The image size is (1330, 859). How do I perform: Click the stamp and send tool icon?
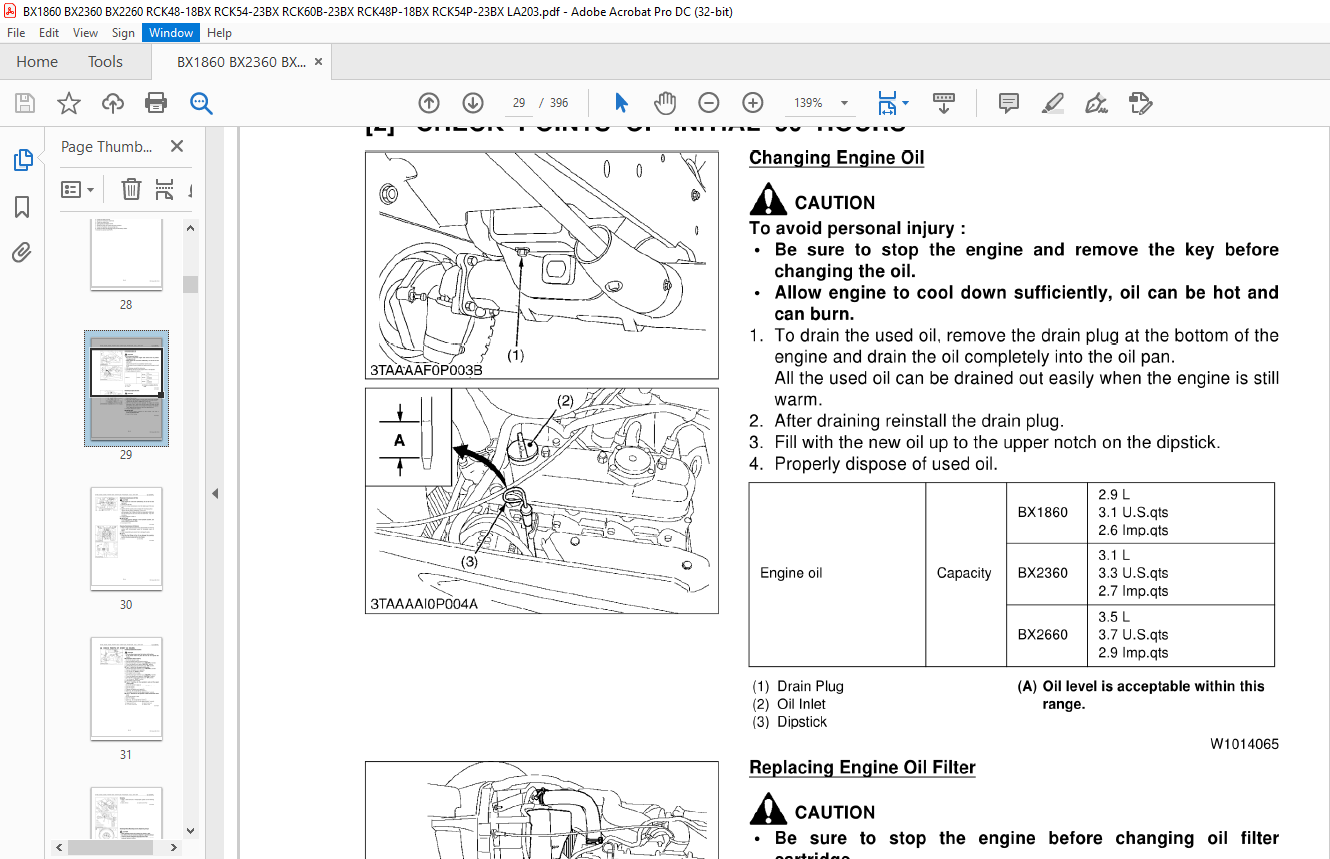point(1141,103)
